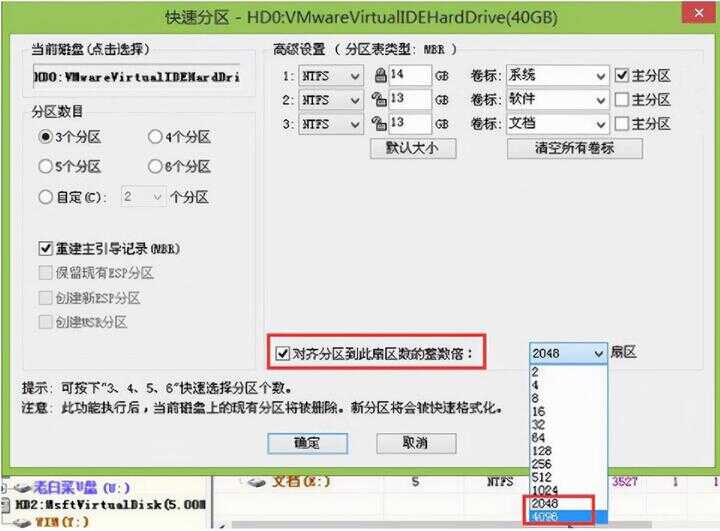The image size is (720, 531).
Task: Open the 卷标 文档 label dropdown
Action: (x=599, y=124)
